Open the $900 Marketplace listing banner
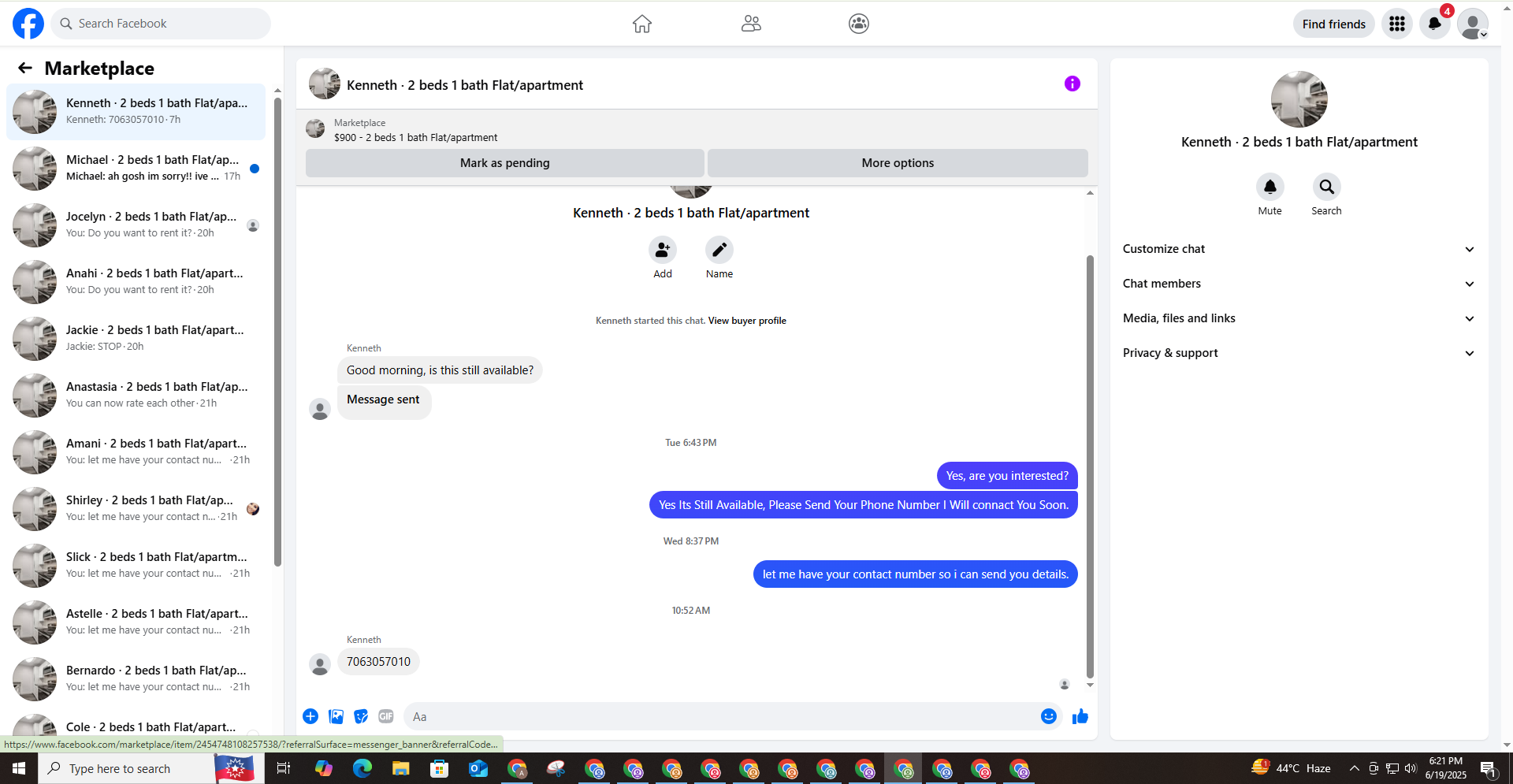 pyautogui.click(x=697, y=129)
